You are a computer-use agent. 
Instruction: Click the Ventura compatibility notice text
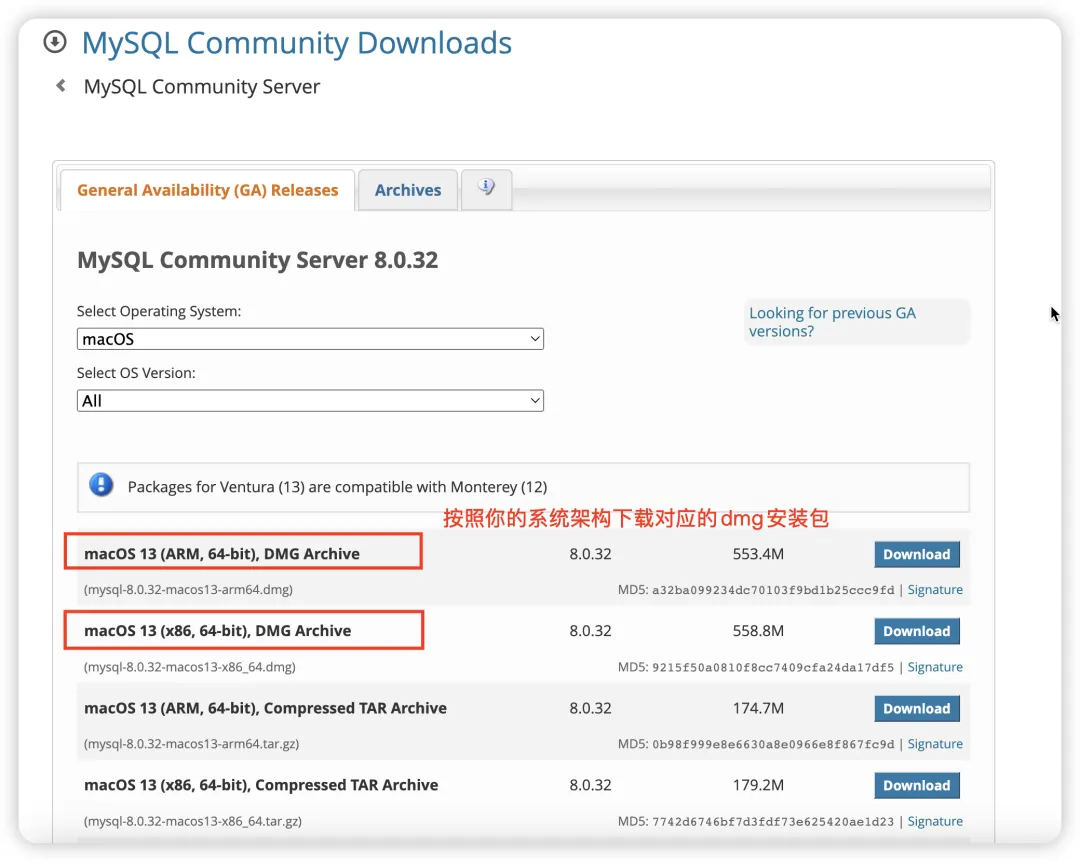click(338, 487)
